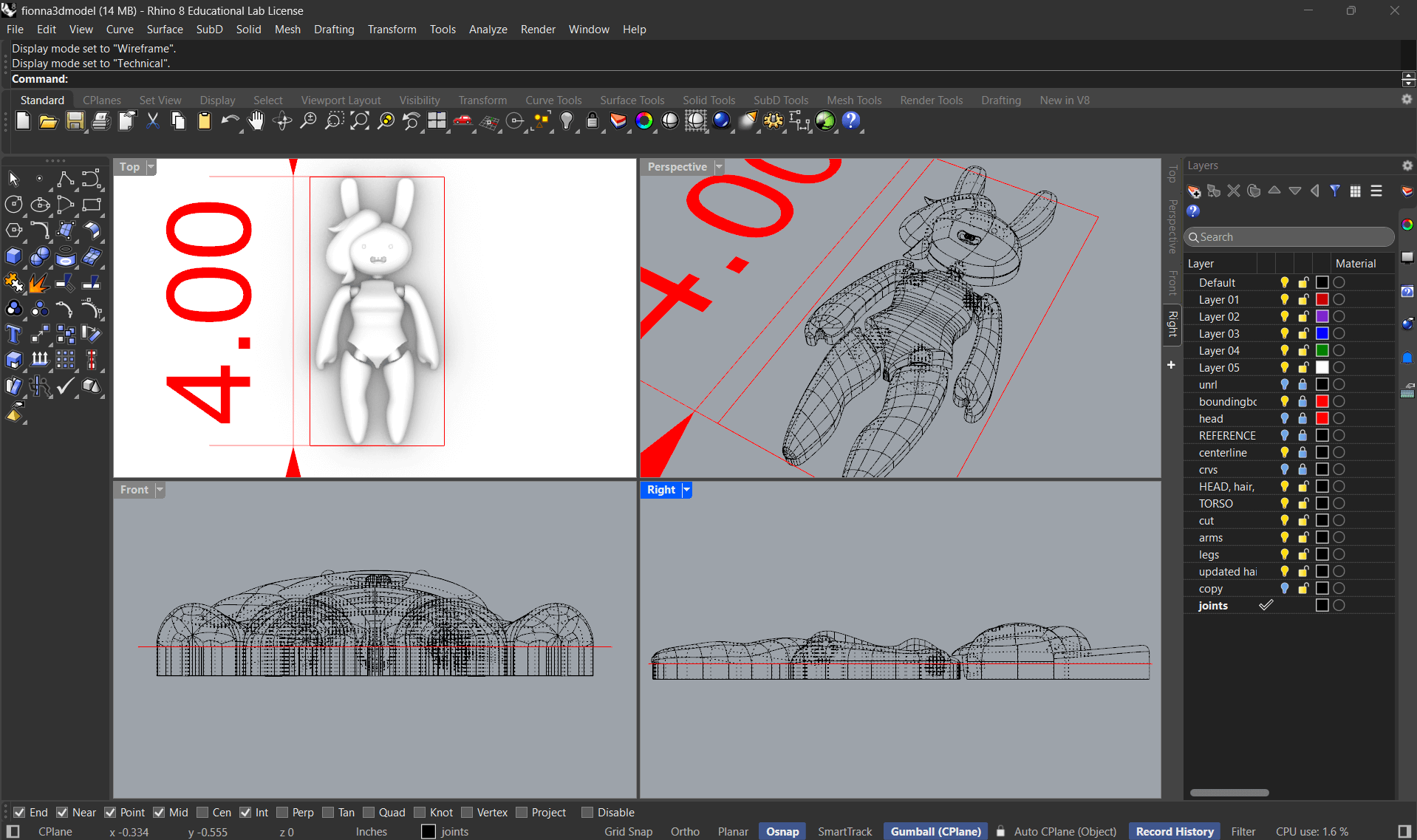The width and height of the screenshot is (1417, 840).
Task: Click the Undo arrow icon
Action: (230, 121)
